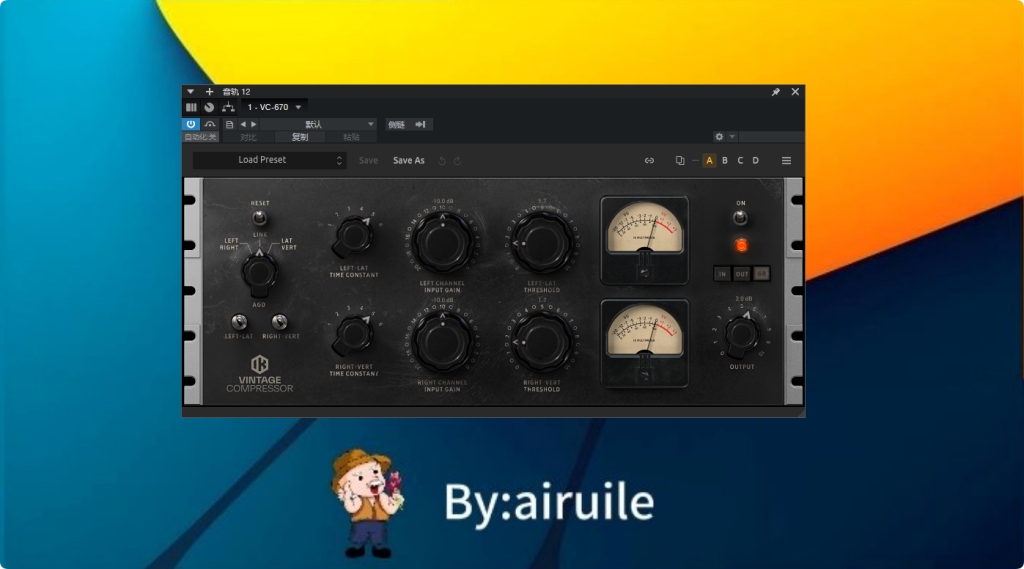The image size is (1024, 569).
Task: Open the 默认 preset dropdown
Action: point(317,124)
